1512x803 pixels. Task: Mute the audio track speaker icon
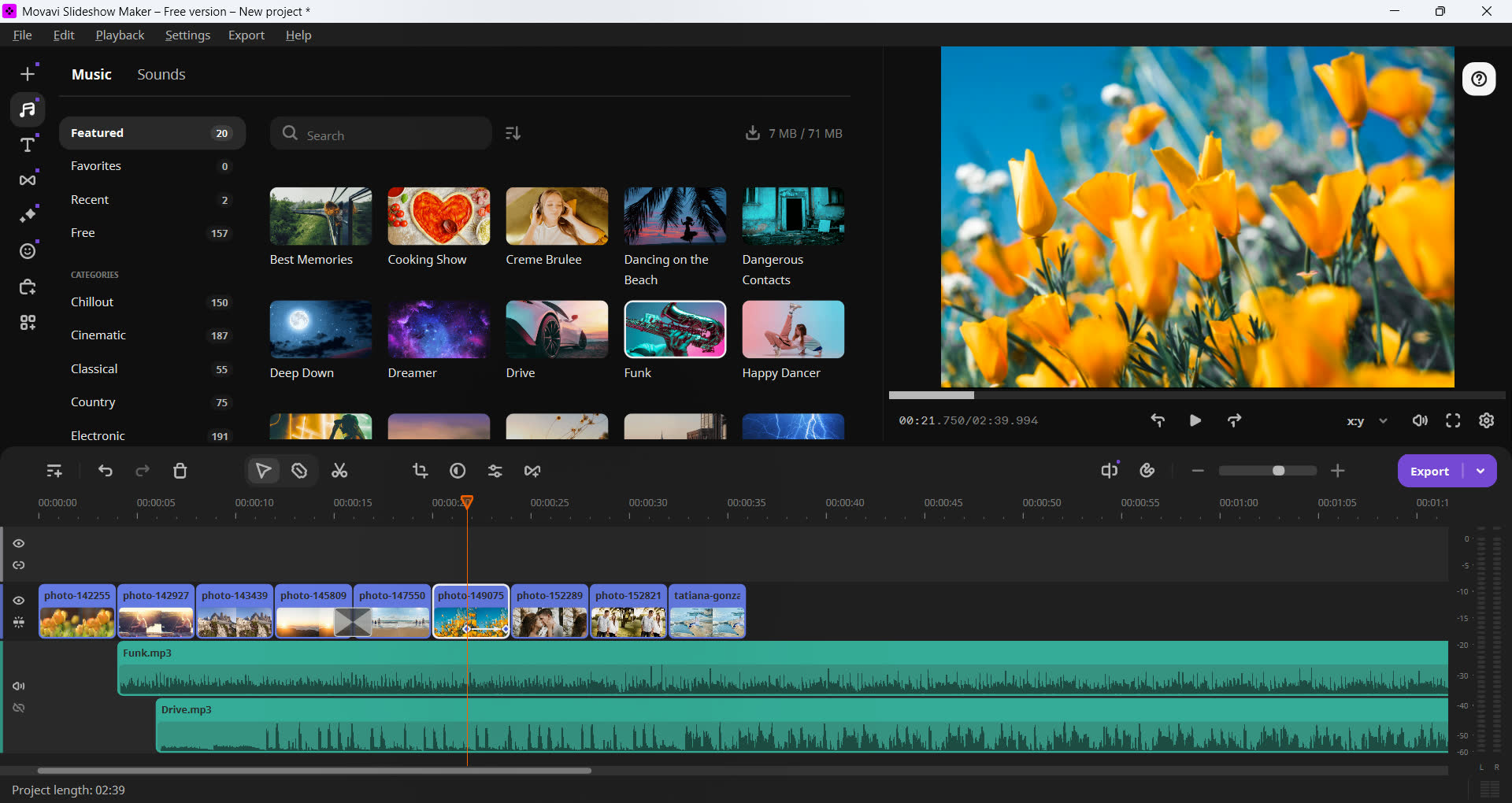[x=19, y=686]
